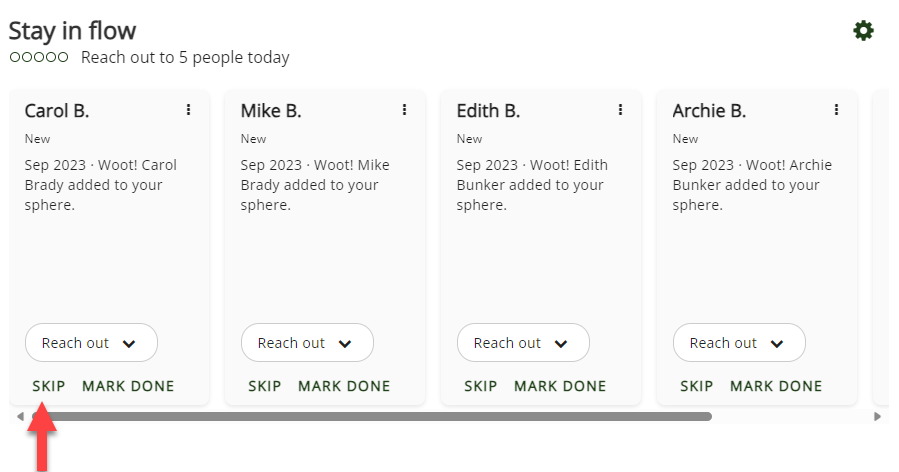Open Mike B. card three-dot menu
The width and height of the screenshot is (899, 472).
[404, 110]
